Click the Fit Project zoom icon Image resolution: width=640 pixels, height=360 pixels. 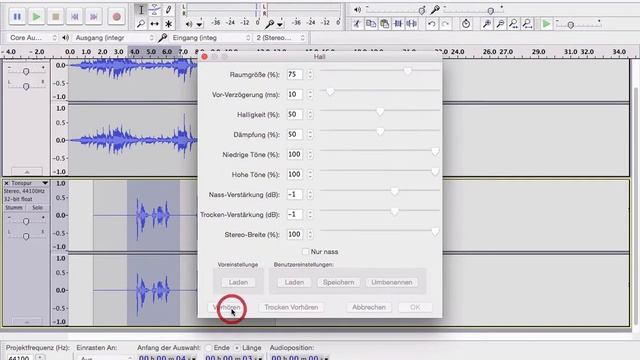527,24
